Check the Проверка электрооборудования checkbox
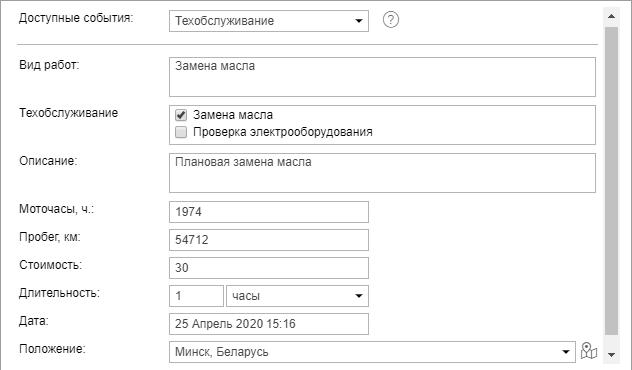This screenshot has width=632, height=370. point(181,132)
